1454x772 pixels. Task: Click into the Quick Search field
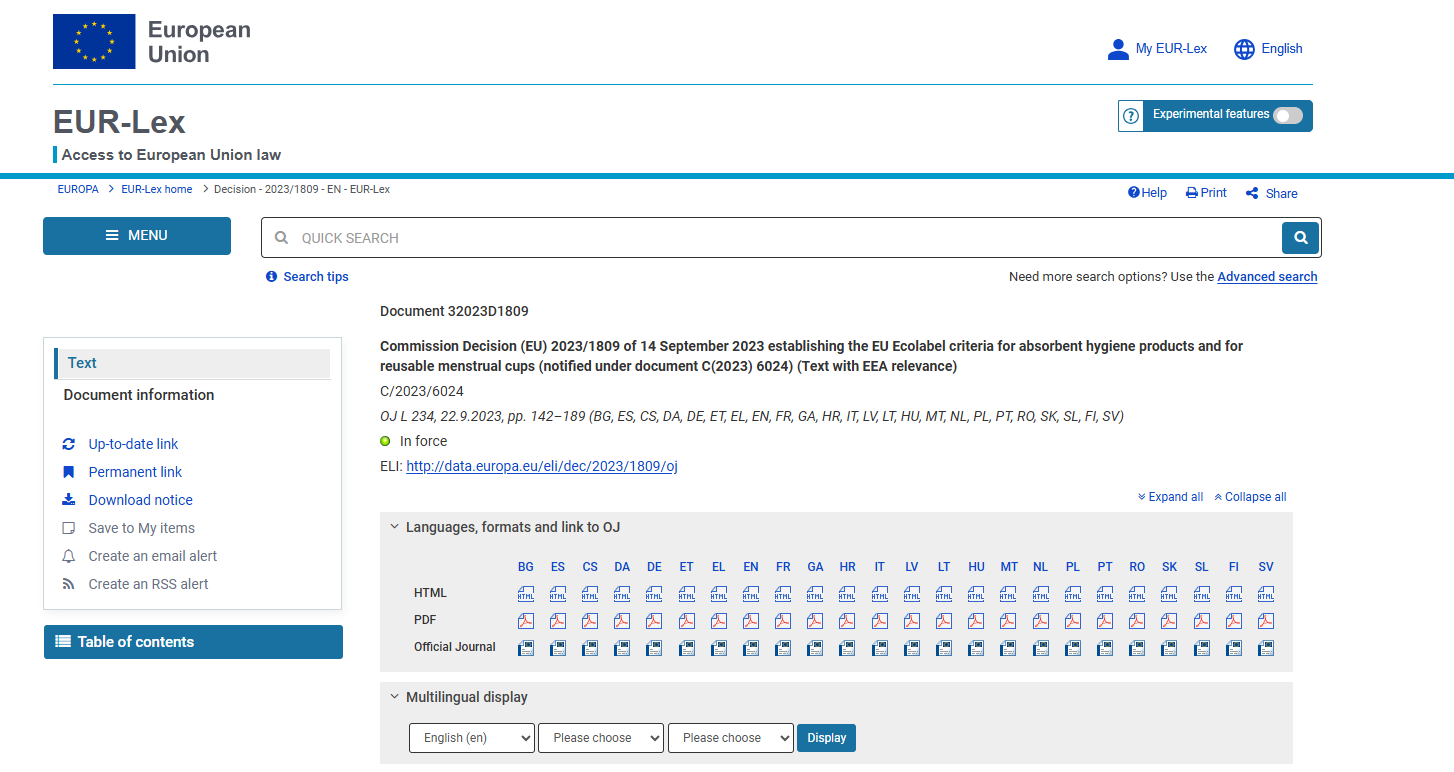(x=770, y=238)
